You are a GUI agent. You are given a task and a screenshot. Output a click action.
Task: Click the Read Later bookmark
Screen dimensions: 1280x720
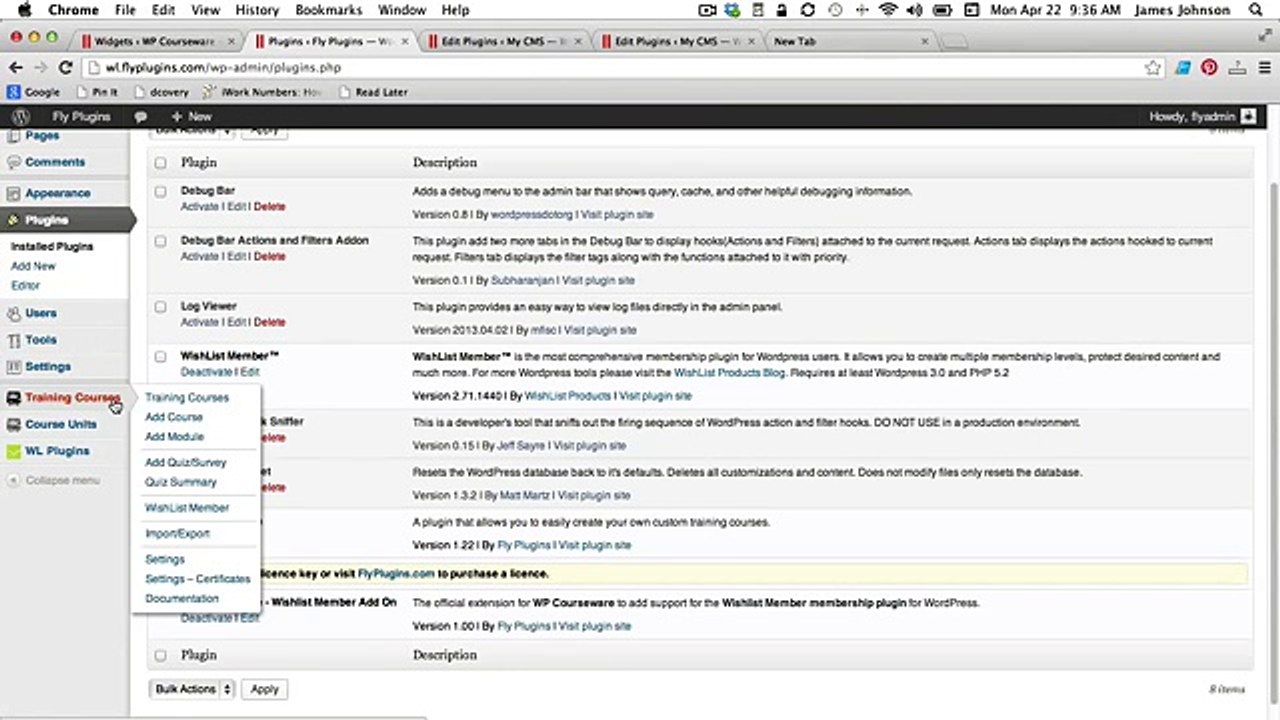tap(373, 92)
